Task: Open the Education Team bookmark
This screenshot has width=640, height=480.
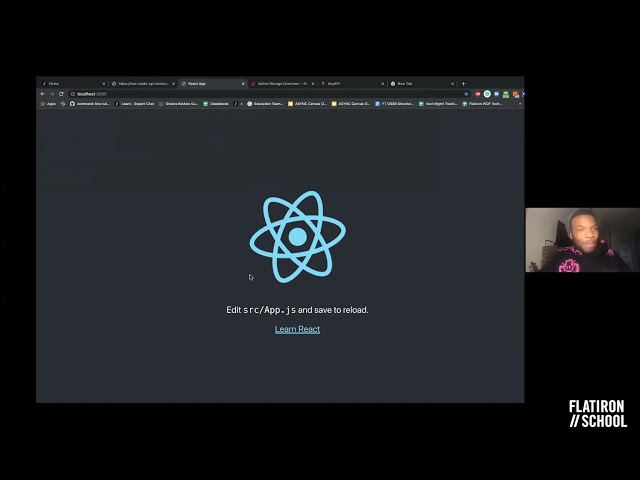Action: [x=265, y=104]
